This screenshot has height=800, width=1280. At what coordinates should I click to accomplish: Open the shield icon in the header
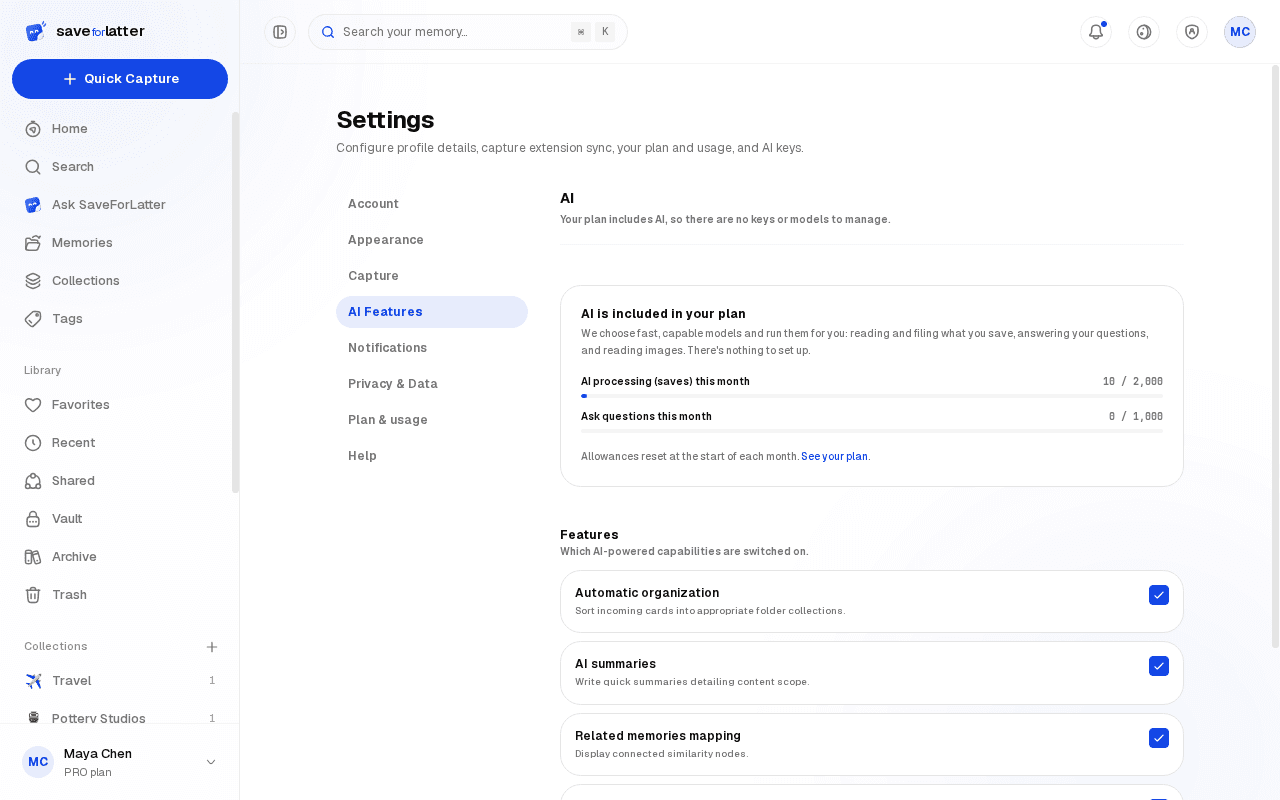point(1192,32)
